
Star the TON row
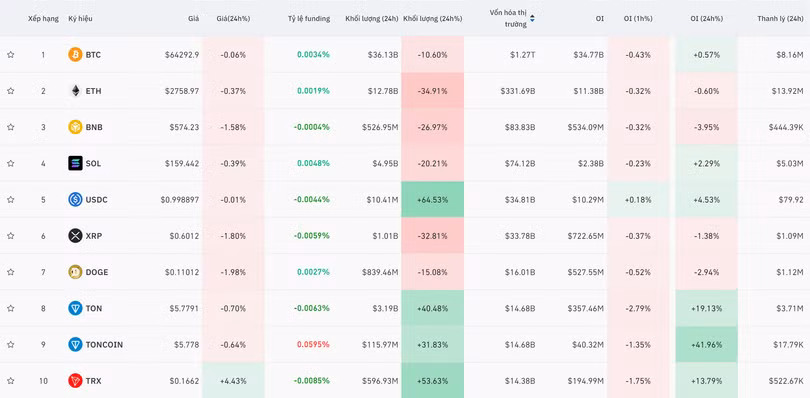(10, 308)
